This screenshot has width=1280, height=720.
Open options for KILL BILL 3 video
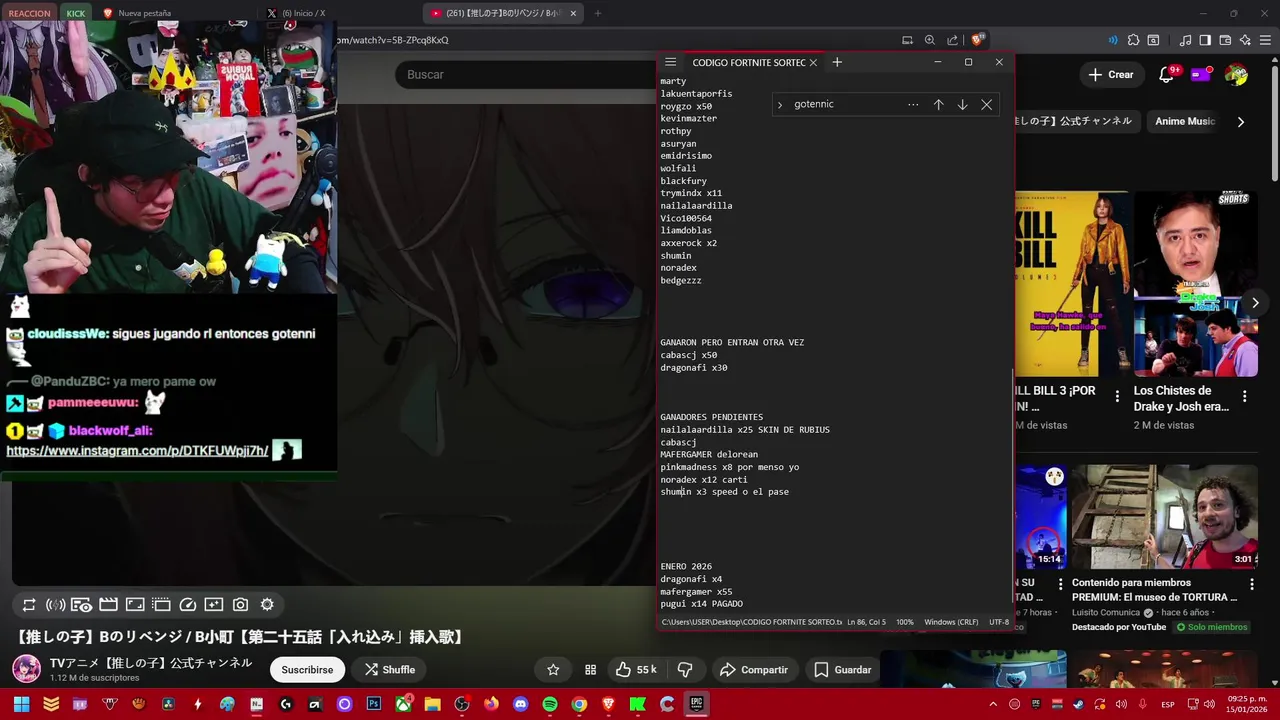click(x=1117, y=397)
